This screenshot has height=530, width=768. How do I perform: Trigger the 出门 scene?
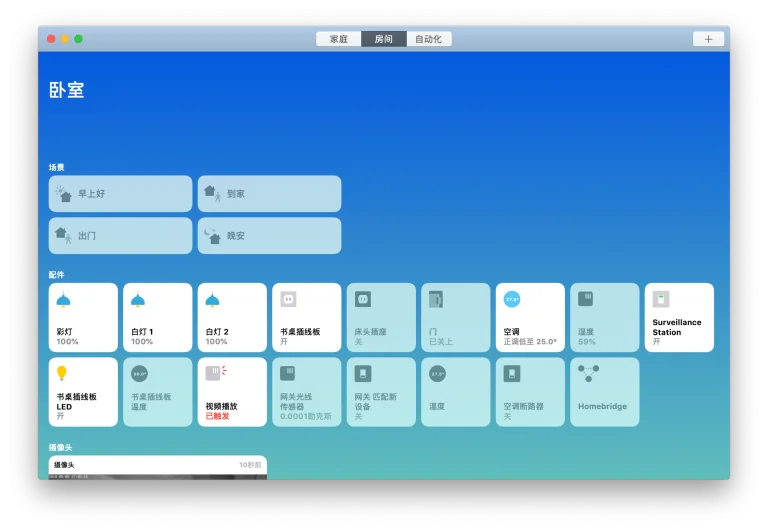[x=120, y=236]
